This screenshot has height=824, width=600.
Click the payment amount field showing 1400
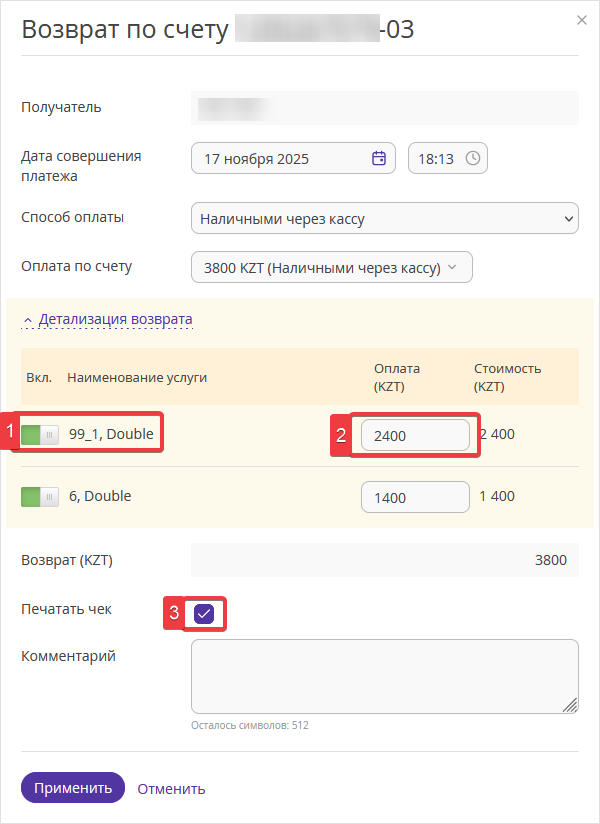[x=415, y=497]
